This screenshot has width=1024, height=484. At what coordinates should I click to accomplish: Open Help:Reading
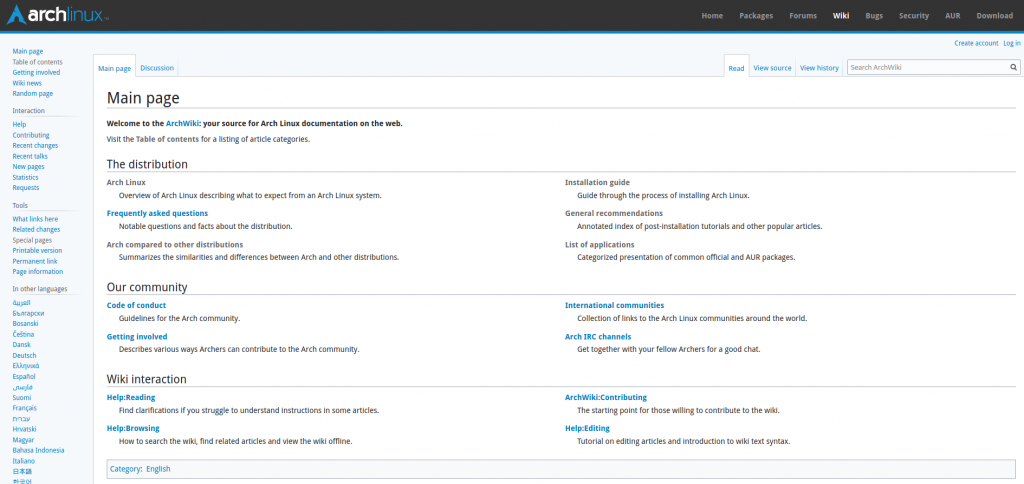pos(131,397)
